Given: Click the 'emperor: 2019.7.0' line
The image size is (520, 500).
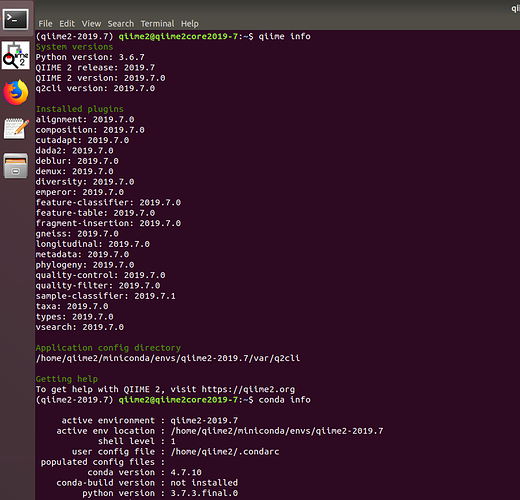Looking at the screenshot, I should click(x=80, y=192).
